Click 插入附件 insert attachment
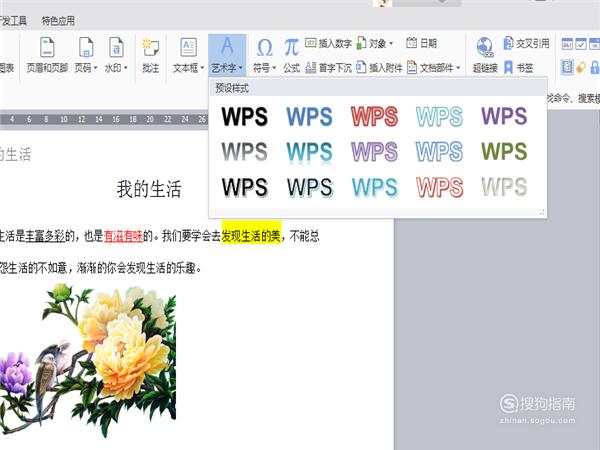 coord(379,68)
